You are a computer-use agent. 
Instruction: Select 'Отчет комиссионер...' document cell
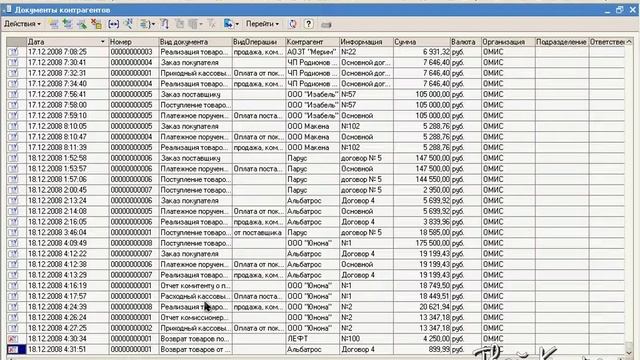point(195,317)
